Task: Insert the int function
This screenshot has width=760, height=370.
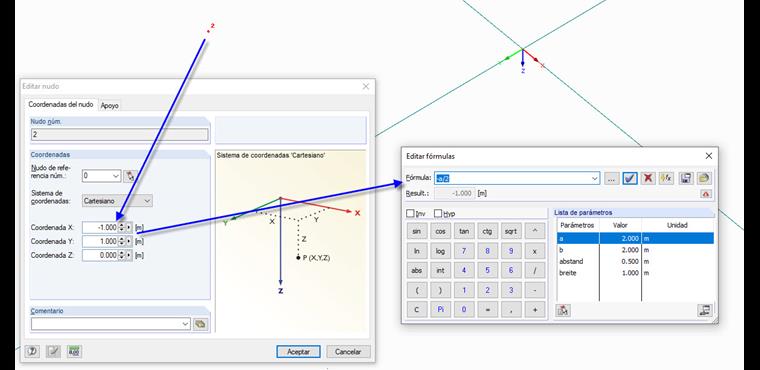Action: pos(440,271)
